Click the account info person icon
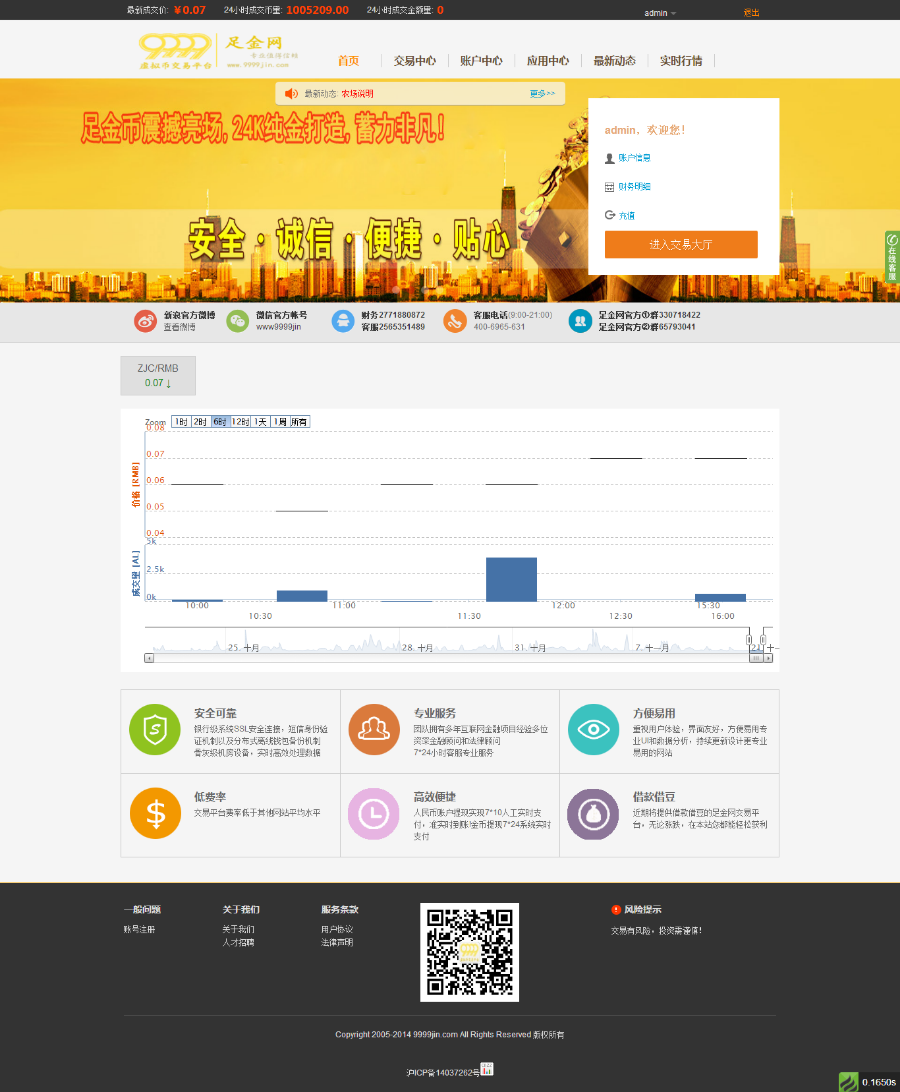 pyautogui.click(x=610, y=158)
